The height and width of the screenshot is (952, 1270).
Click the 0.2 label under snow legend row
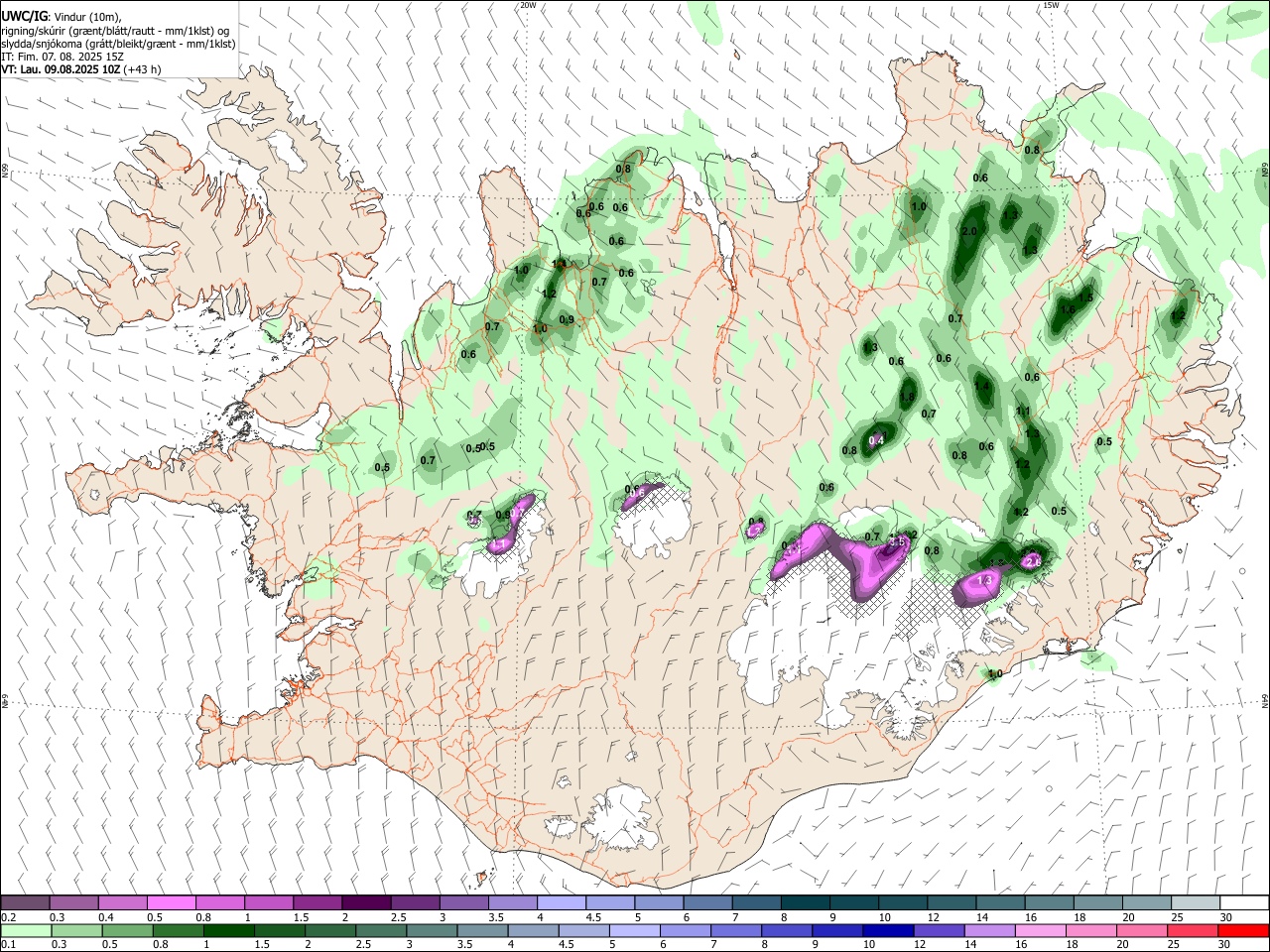click(x=8, y=917)
